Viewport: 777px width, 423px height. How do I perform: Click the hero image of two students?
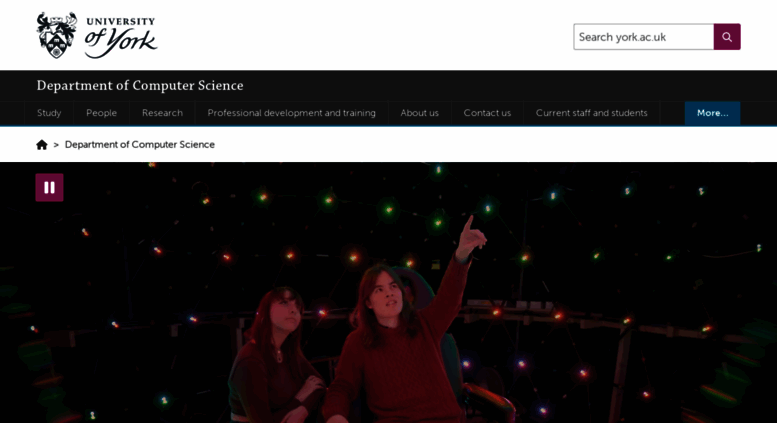tap(388, 292)
